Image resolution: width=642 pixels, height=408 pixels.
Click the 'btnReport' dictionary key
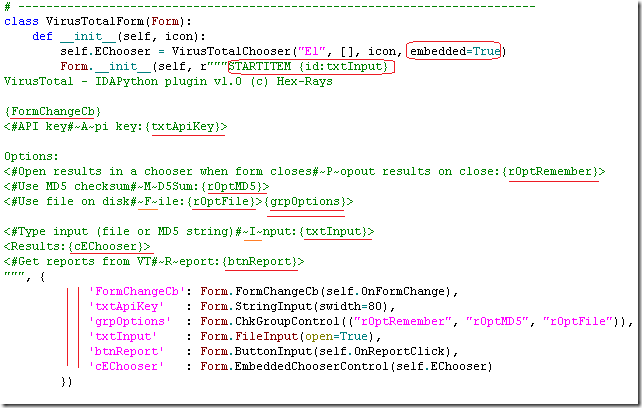coord(127,351)
